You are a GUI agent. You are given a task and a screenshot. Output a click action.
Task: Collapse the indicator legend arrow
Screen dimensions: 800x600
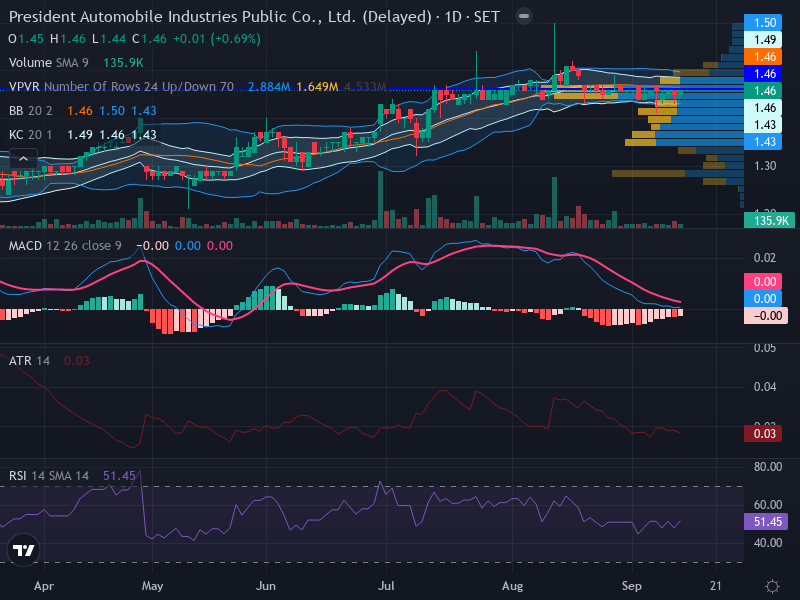pos(23,159)
